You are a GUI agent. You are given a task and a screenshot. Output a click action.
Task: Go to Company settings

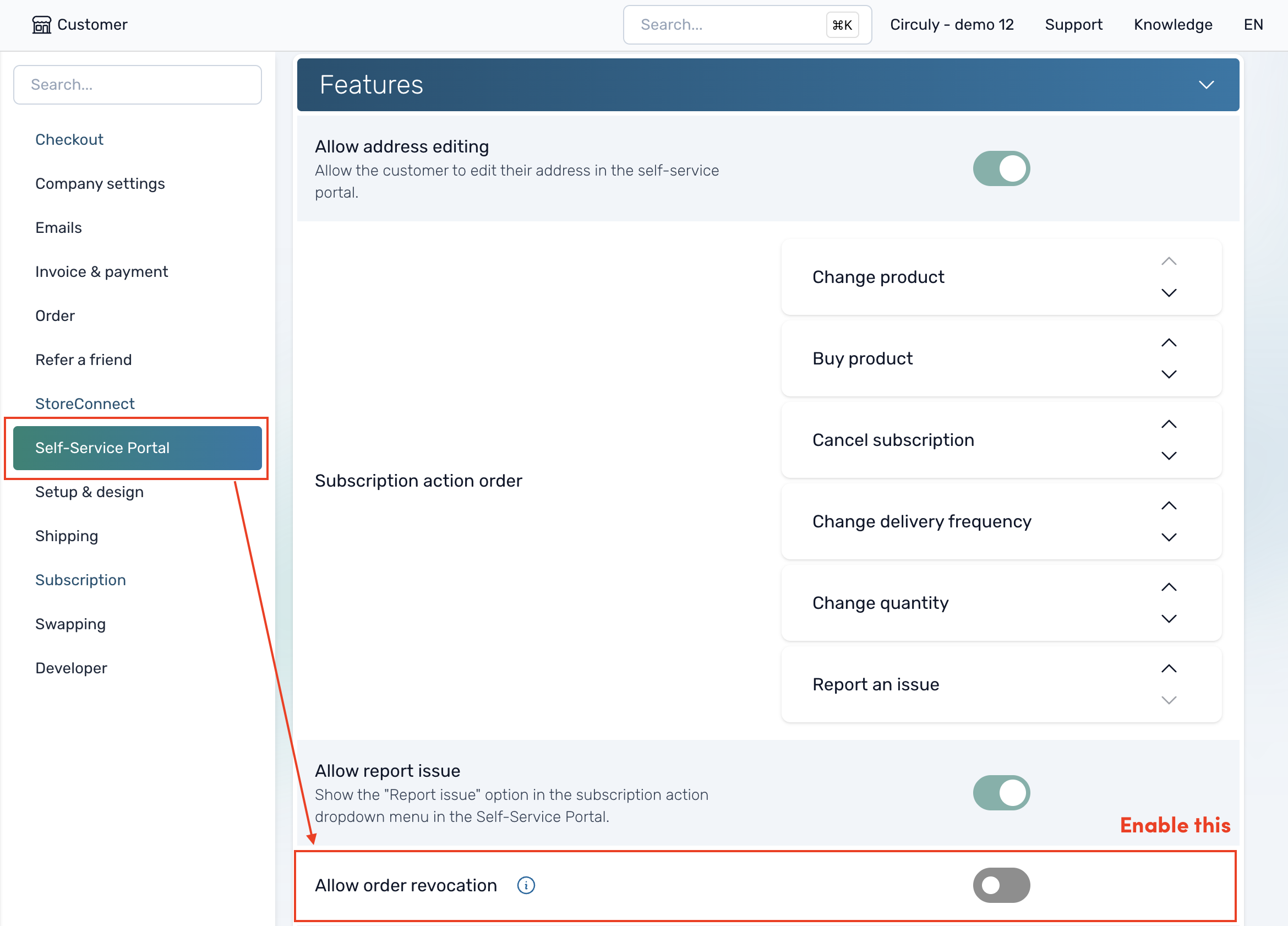100,183
